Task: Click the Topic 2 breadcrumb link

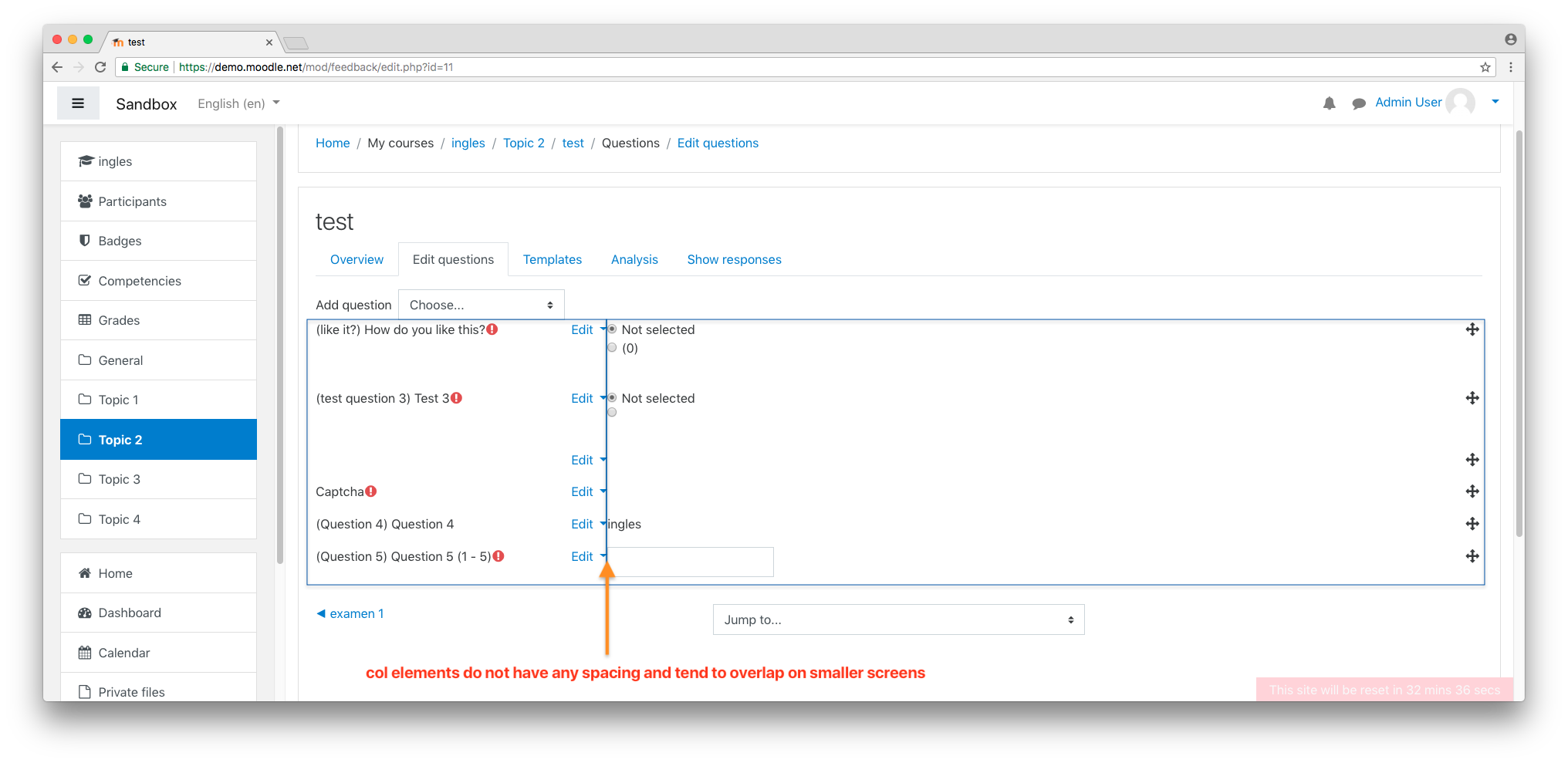Action: pos(524,143)
